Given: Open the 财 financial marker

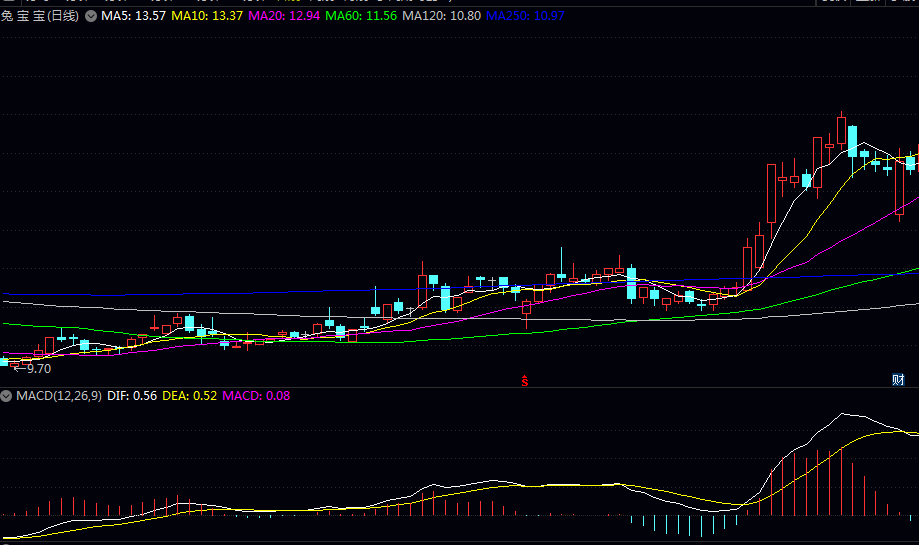Looking at the screenshot, I should tap(898, 380).
